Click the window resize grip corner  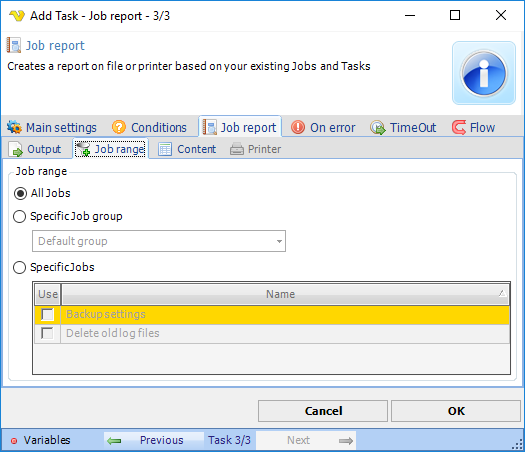[518, 444]
